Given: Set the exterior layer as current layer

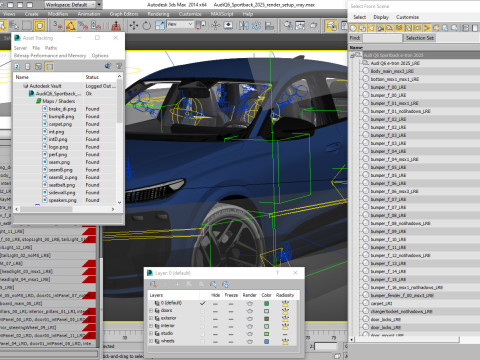Looking at the screenshot, I should 202,319.
